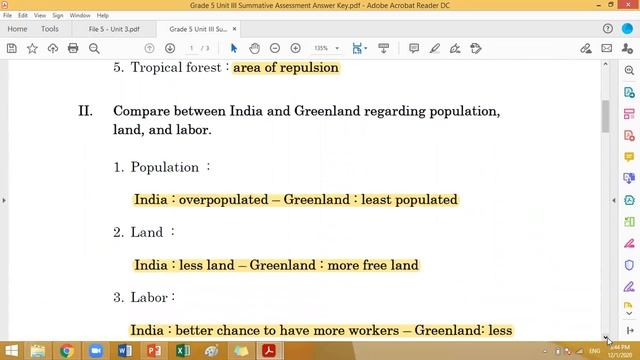
Task: Share with others person icon
Action: pos(627,49)
